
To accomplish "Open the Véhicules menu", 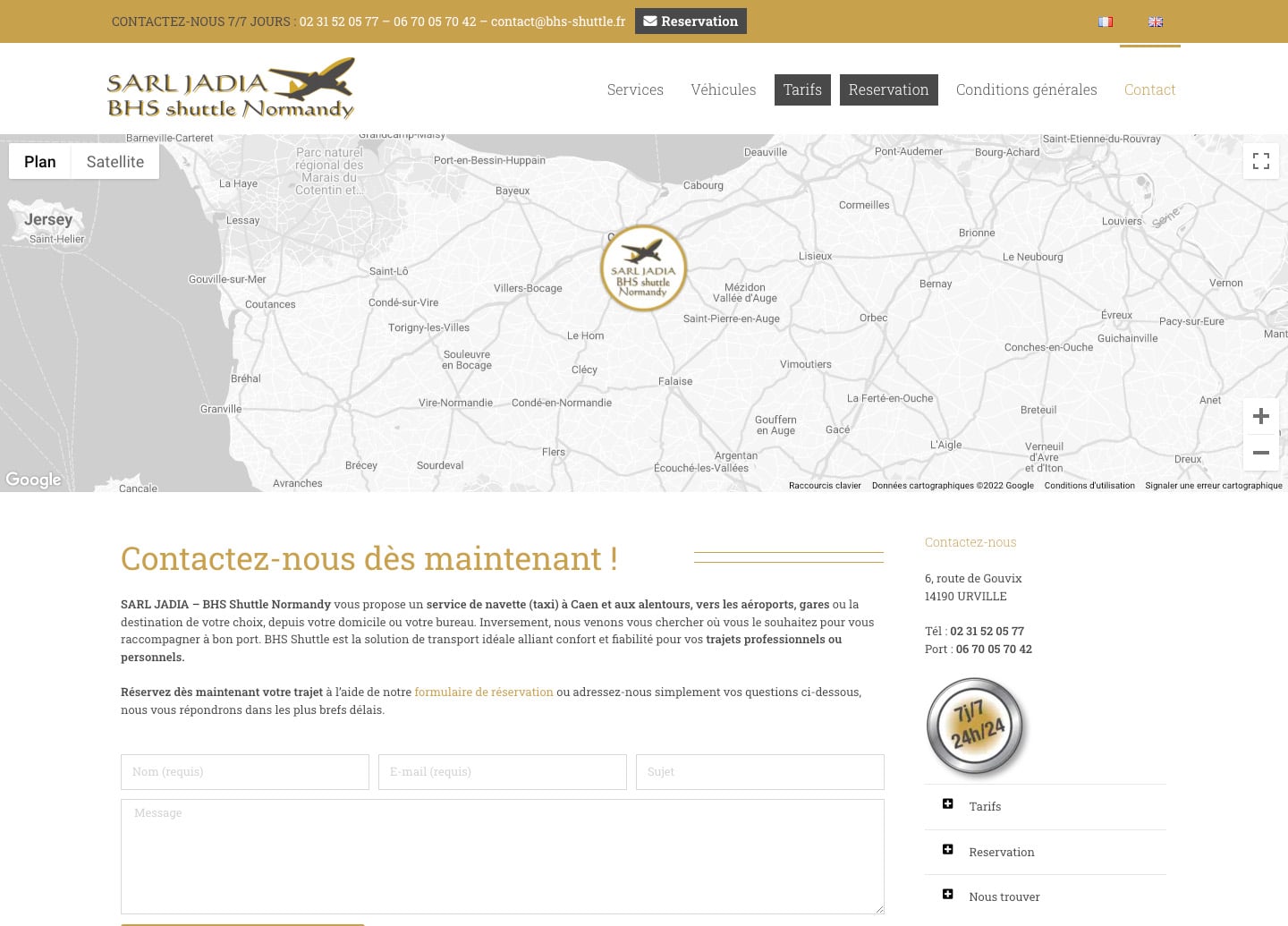I will pyautogui.click(x=724, y=89).
